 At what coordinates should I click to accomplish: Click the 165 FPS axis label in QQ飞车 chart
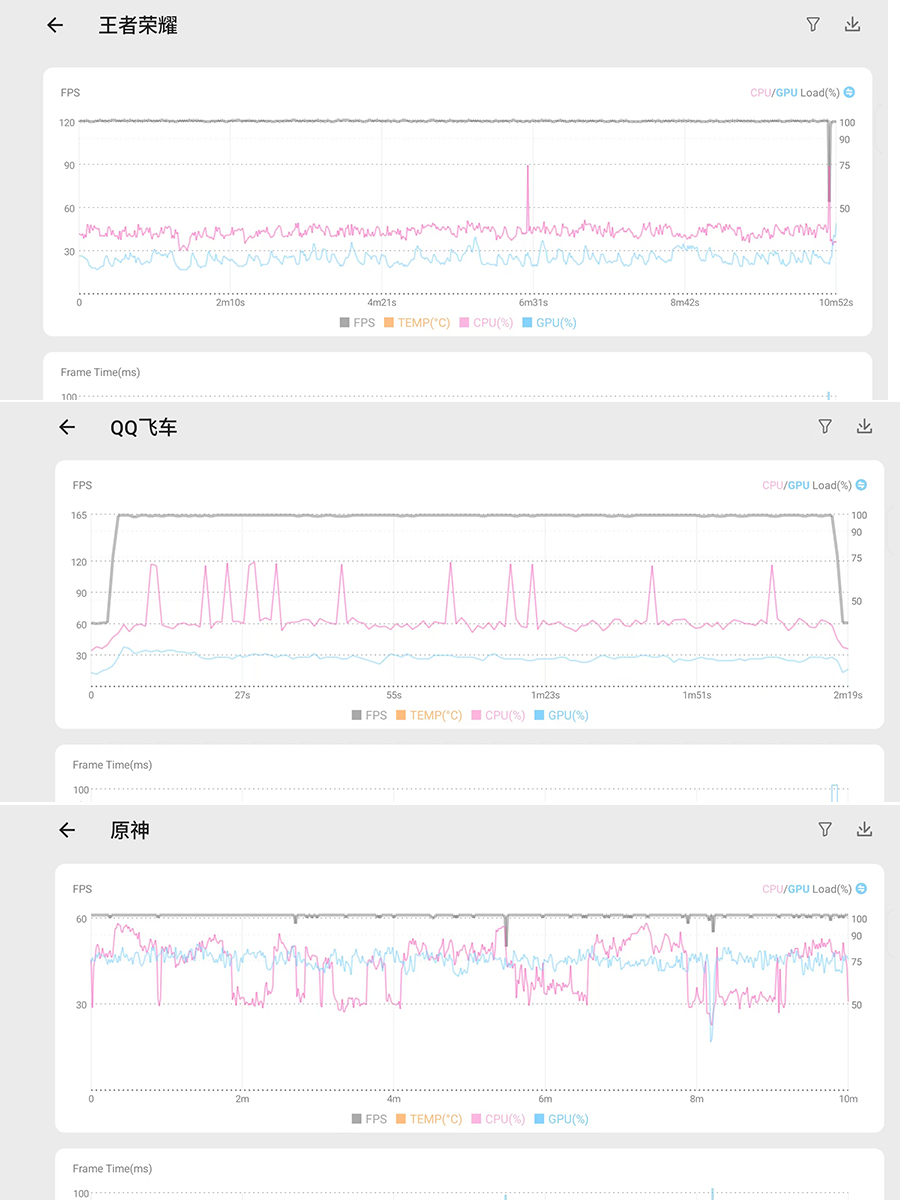(x=79, y=515)
